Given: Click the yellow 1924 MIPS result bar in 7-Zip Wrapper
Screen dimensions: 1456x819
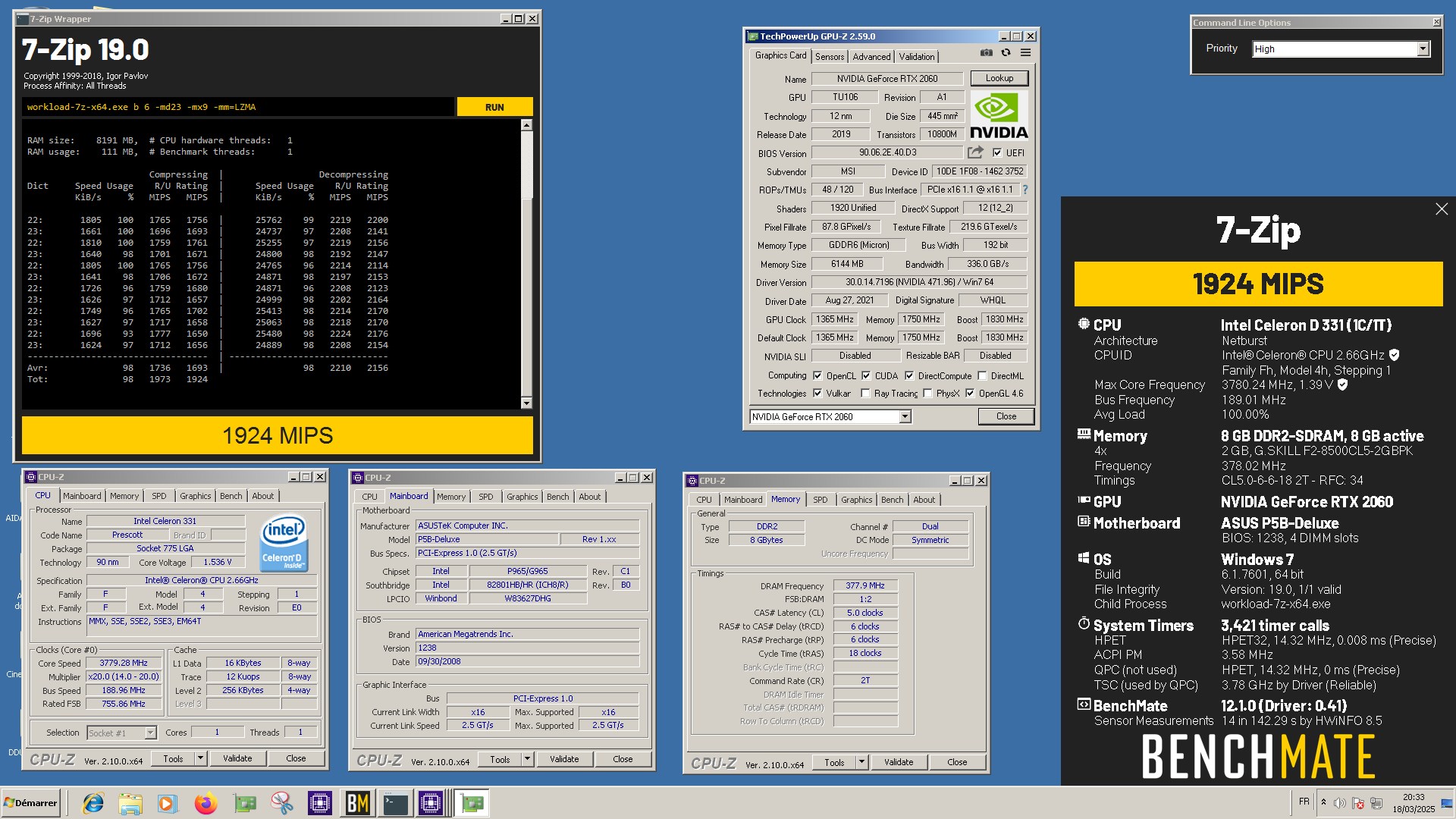Looking at the screenshot, I should coord(278,435).
